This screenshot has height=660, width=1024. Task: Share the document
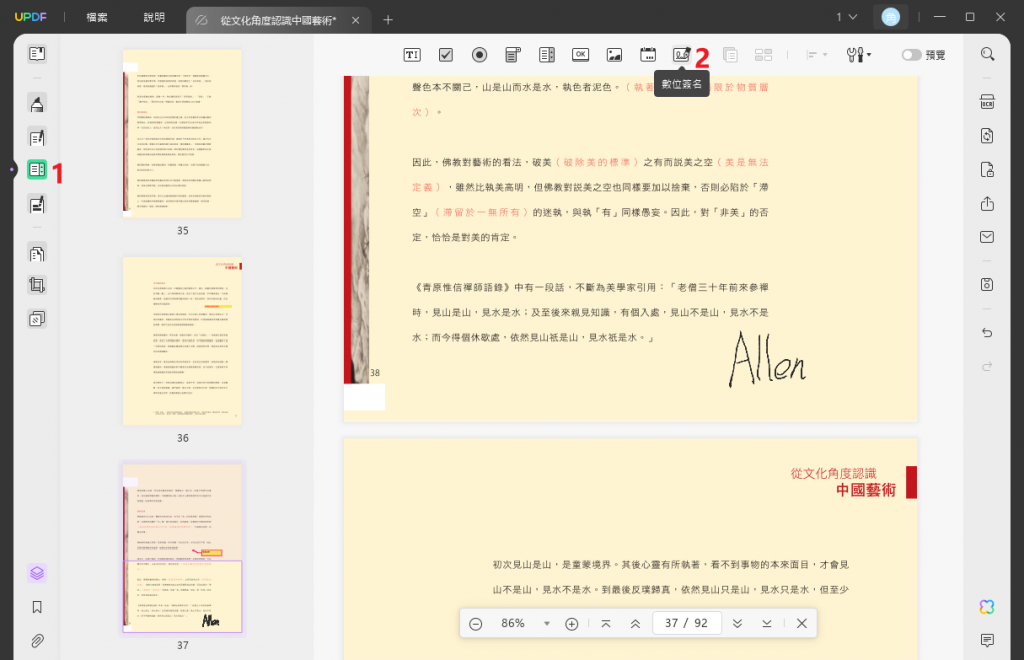(987, 204)
